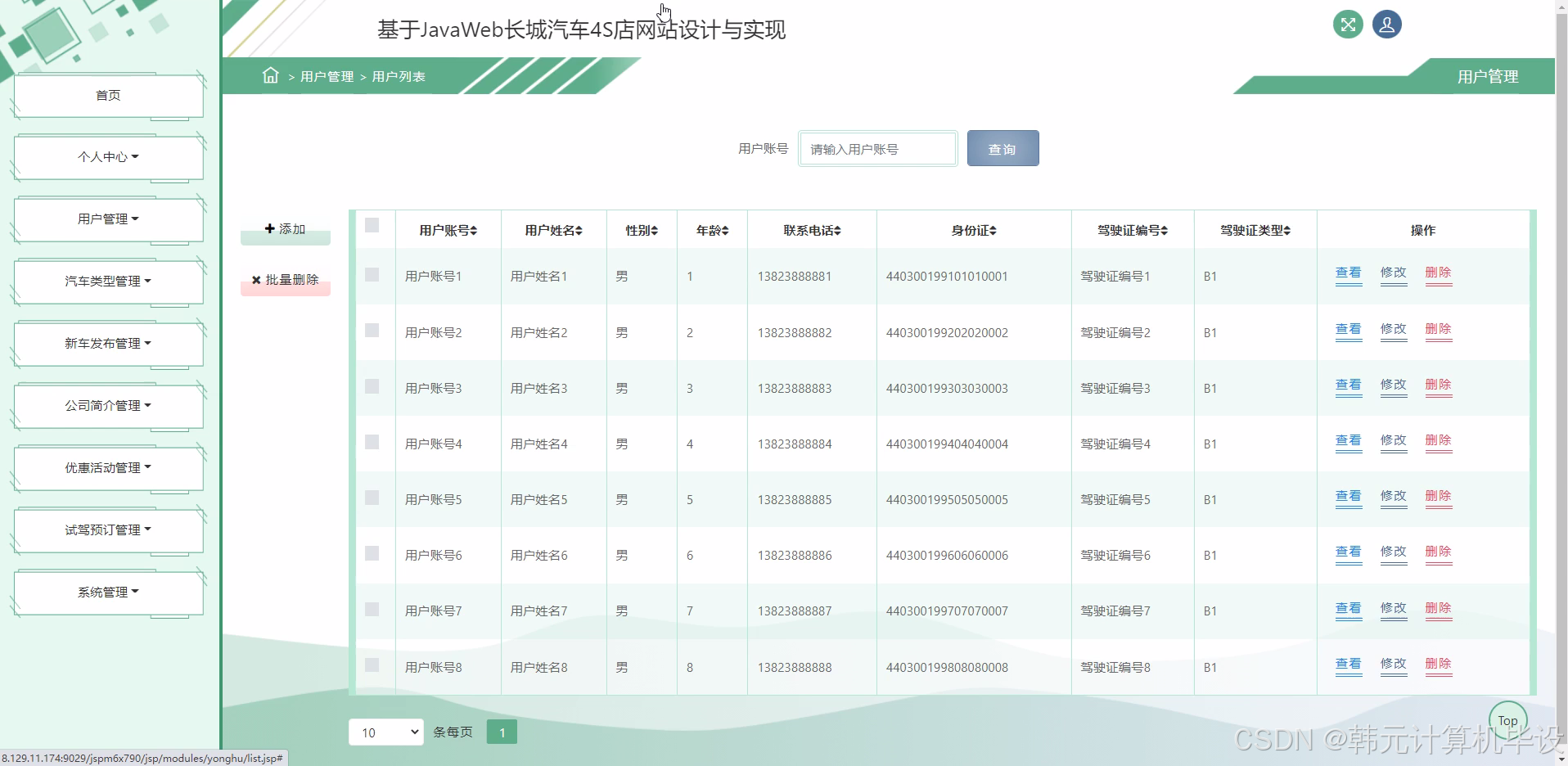Select the checkbox for 用户账号6 row

pos(372,553)
